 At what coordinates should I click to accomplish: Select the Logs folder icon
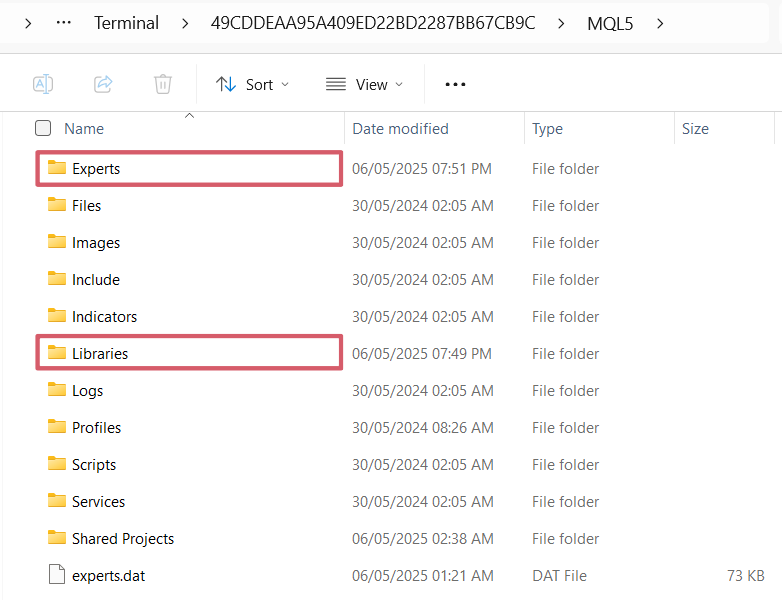pyautogui.click(x=57, y=389)
